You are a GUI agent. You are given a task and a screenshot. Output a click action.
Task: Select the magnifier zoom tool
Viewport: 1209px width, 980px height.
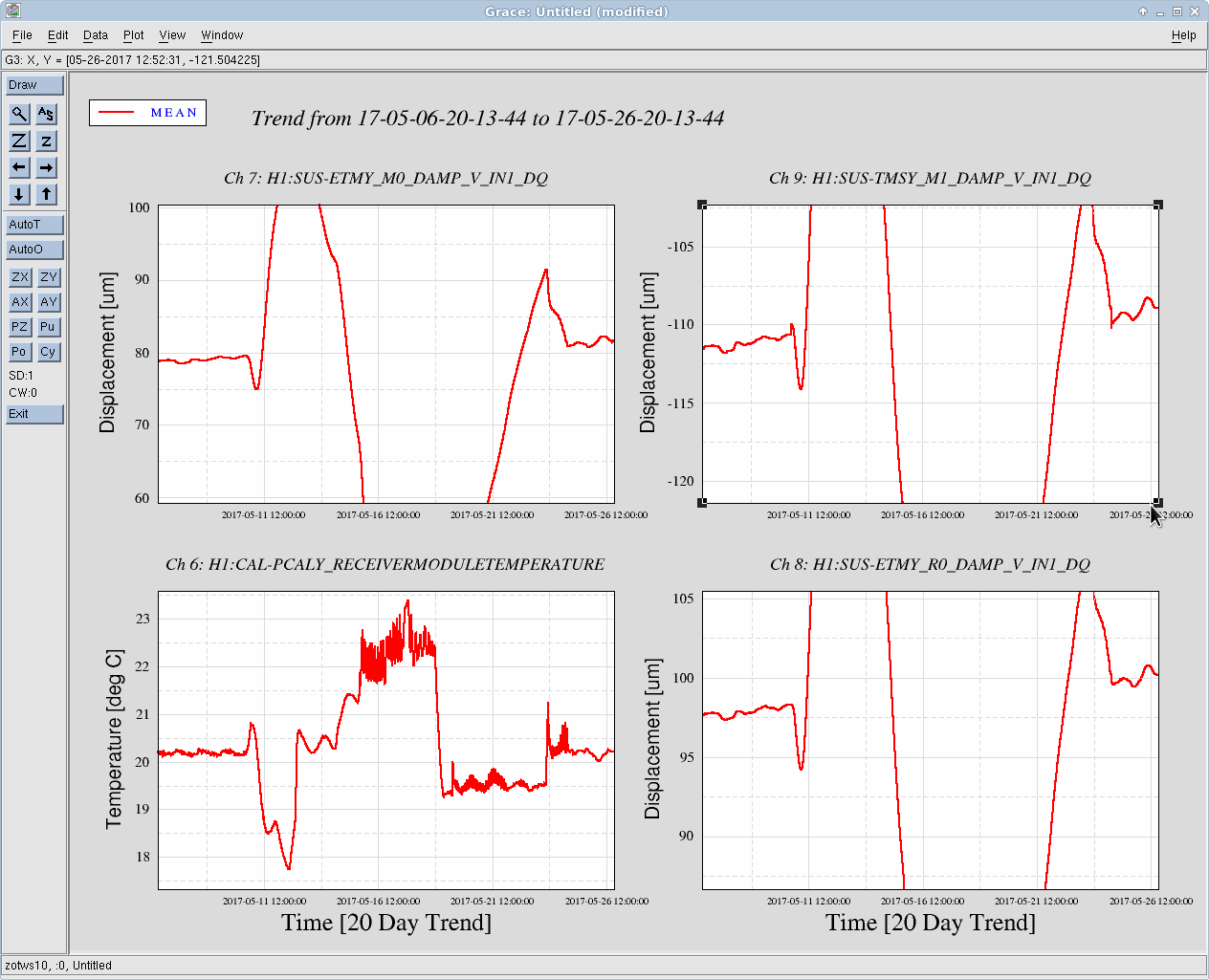coord(19,114)
